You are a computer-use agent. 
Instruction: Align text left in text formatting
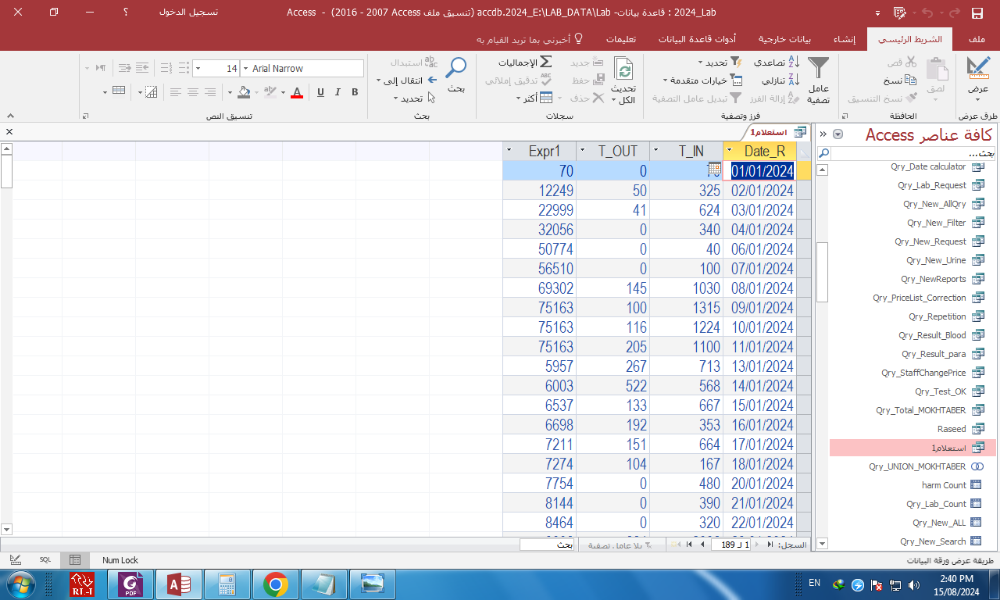(x=175, y=92)
